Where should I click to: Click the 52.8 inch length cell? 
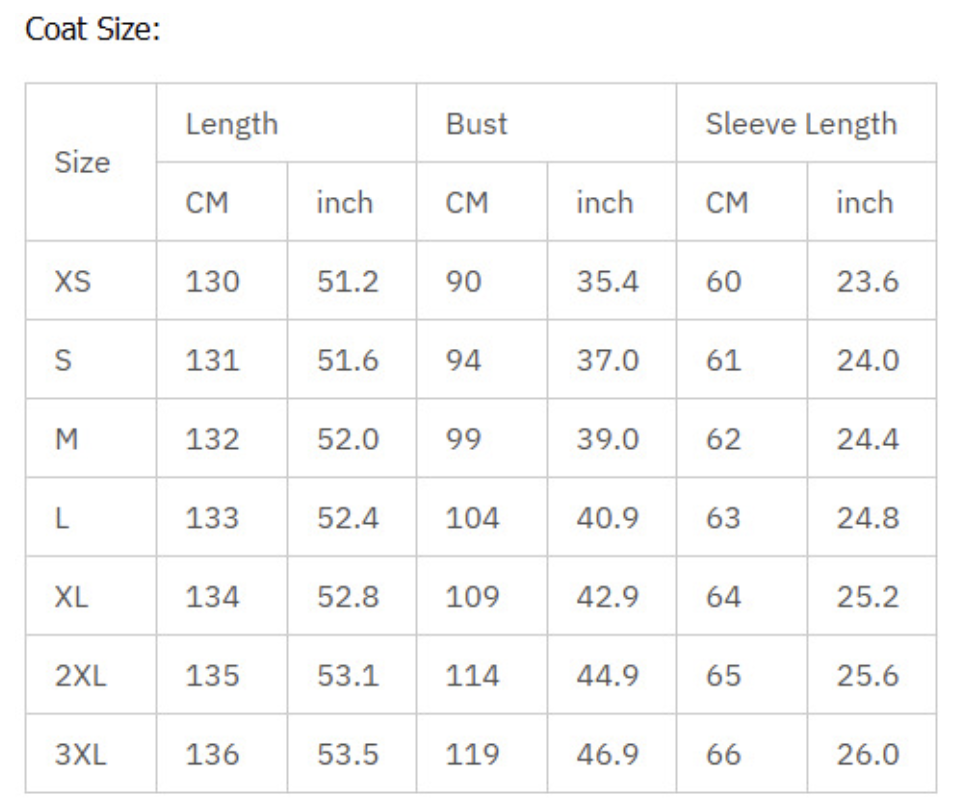(348, 597)
